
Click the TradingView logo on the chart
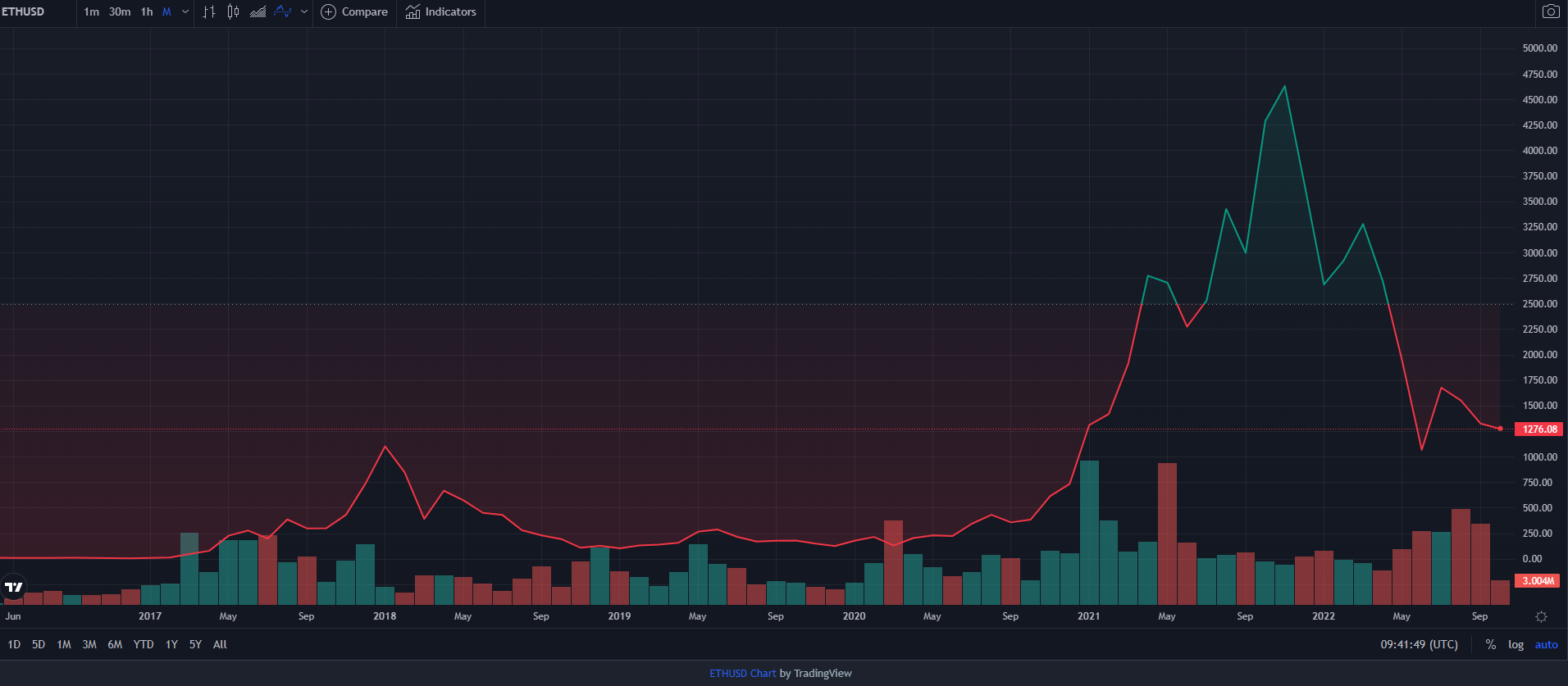(14, 587)
